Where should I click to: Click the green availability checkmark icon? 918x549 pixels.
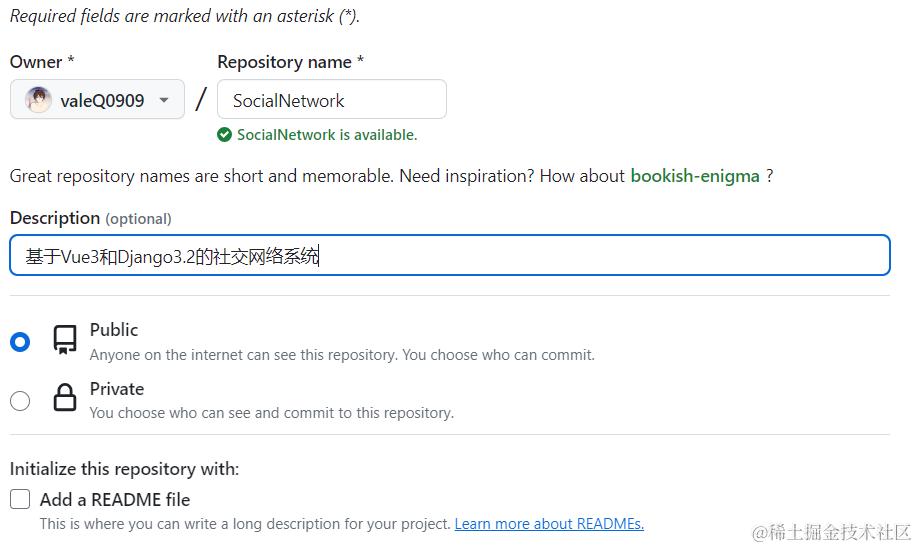pyautogui.click(x=225, y=135)
